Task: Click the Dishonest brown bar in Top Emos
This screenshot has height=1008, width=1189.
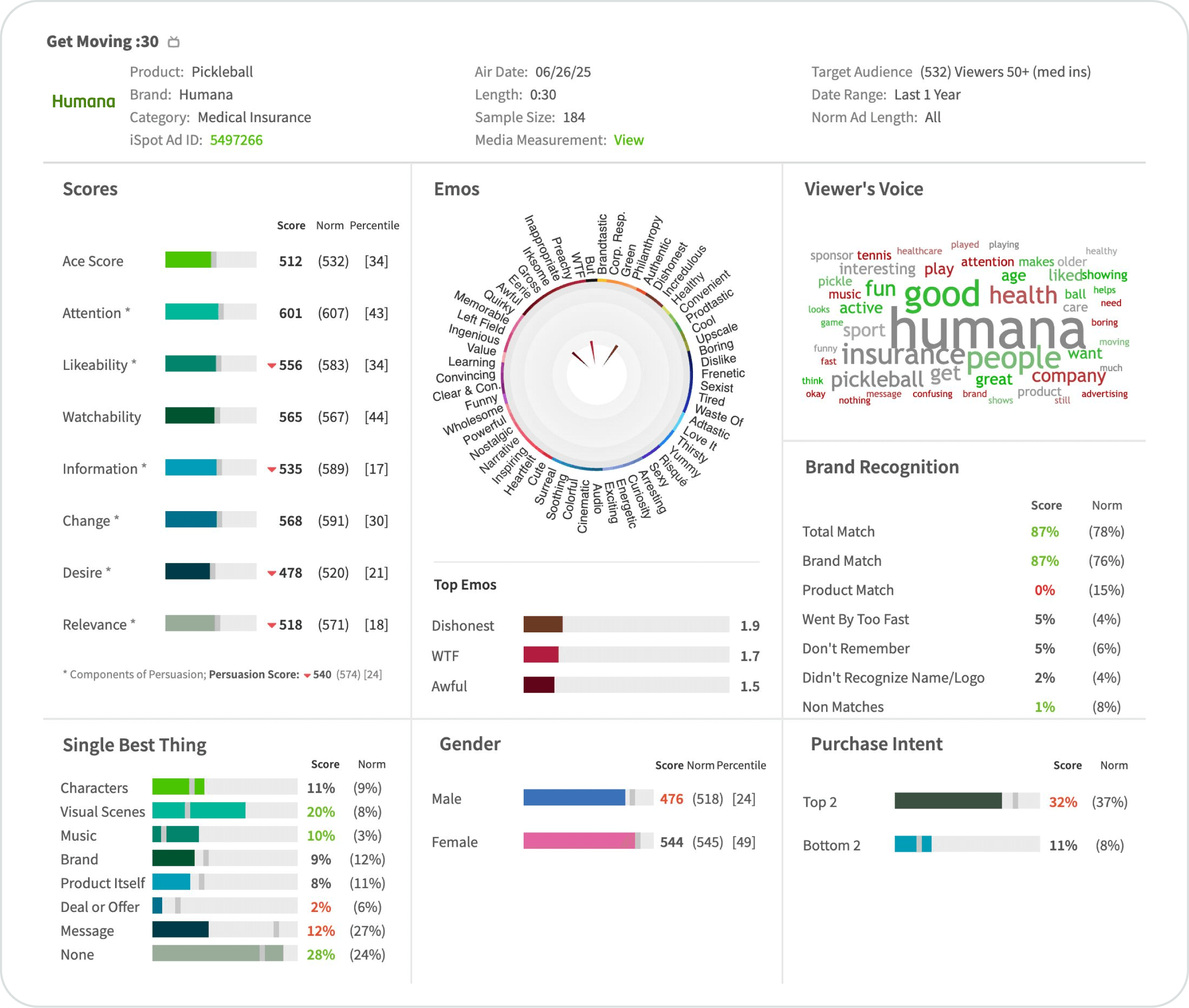Action: pos(543,625)
